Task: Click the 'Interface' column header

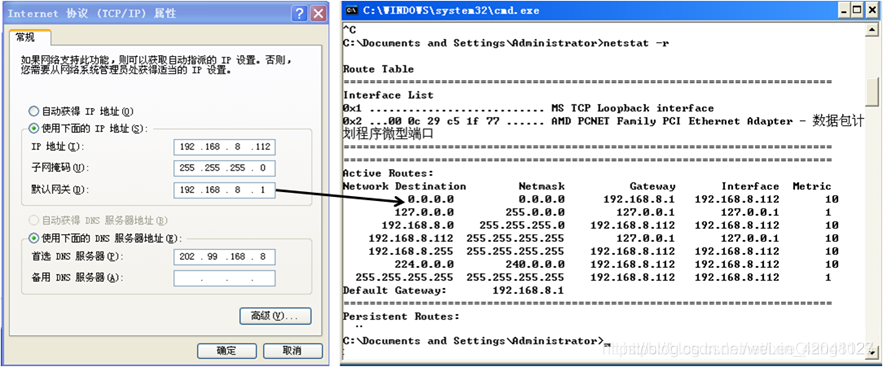Action: [x=750, y=186]
